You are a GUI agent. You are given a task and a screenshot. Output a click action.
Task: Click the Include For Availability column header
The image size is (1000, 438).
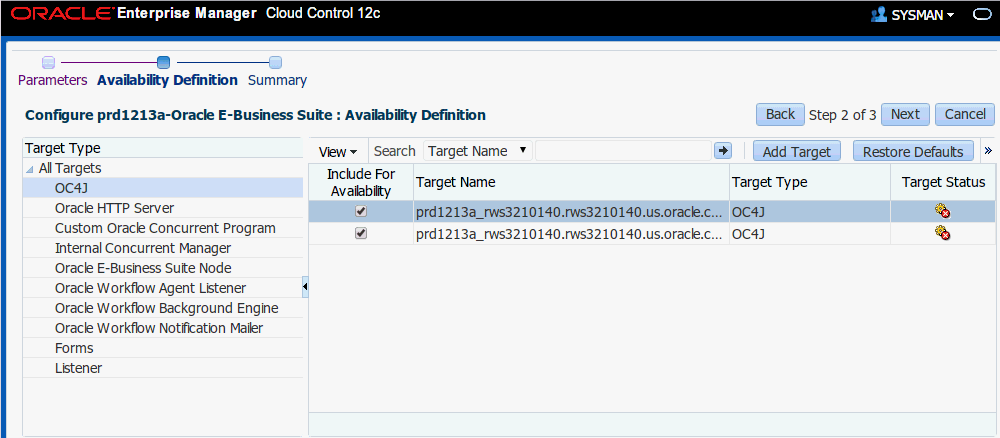[x=361, y=182]
